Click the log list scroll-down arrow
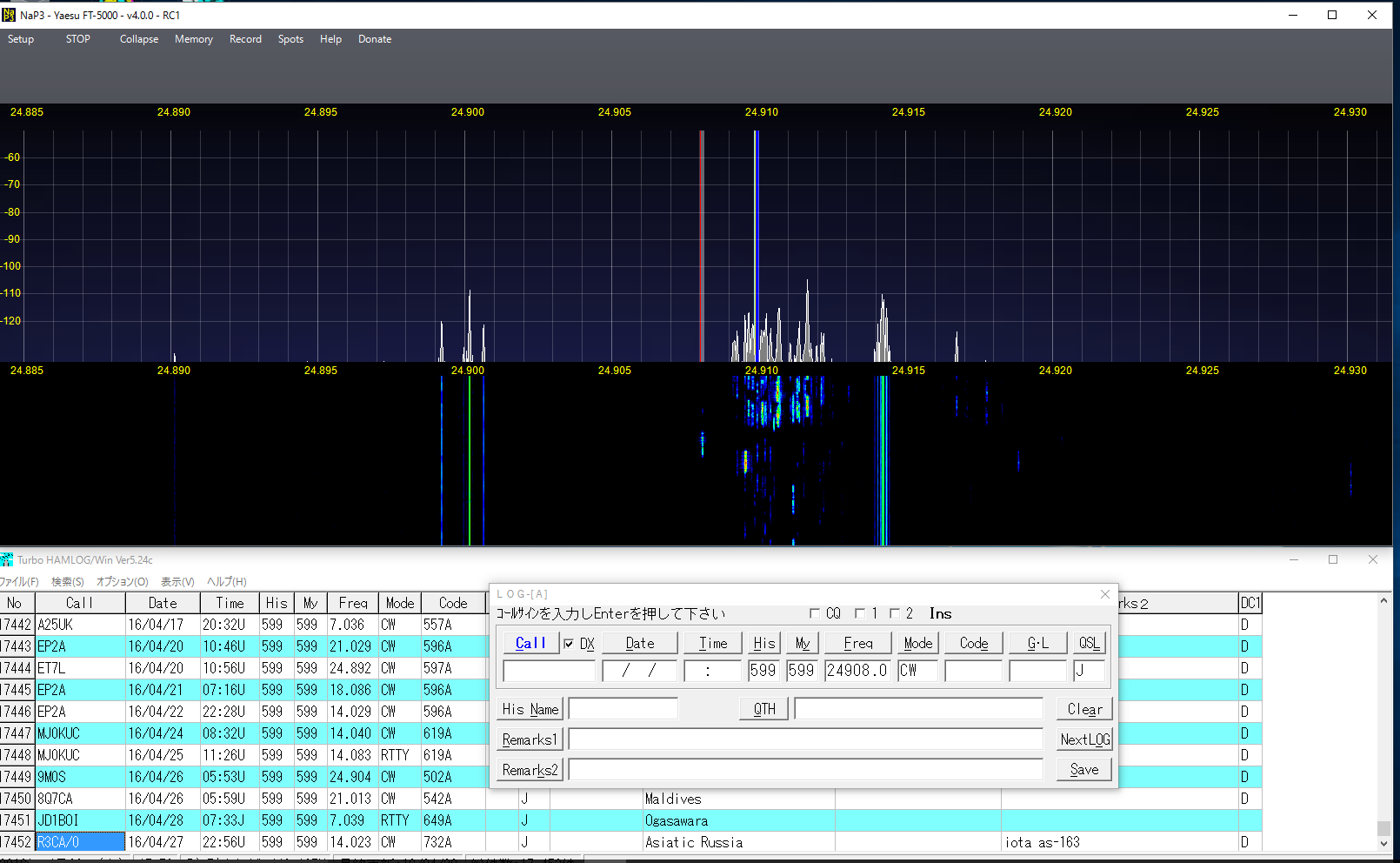The width and height of the screenshot is (1400, 863). point(1383,844)
